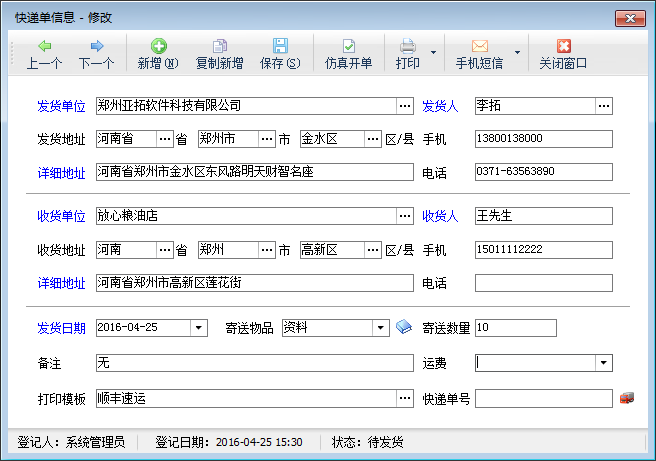
Task: Open the 寄送物品 combo box list
Action: 380,328
